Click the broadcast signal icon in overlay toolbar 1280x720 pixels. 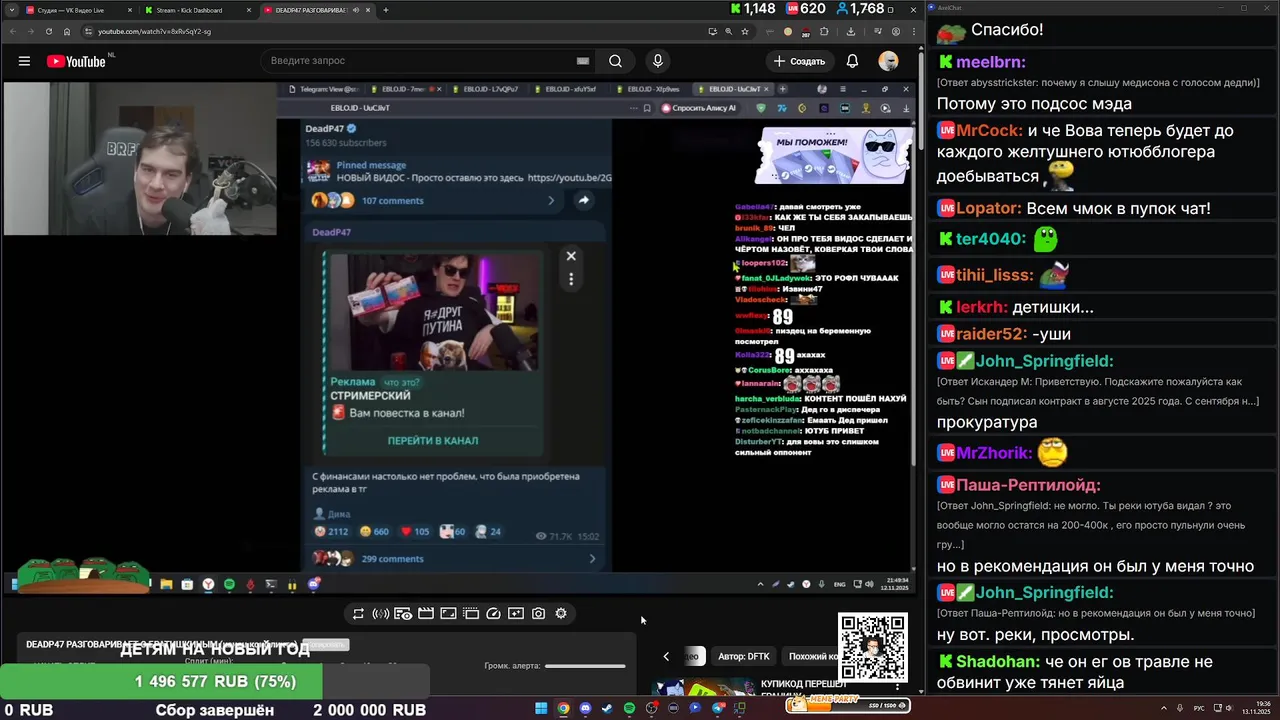tap(381, 613)
